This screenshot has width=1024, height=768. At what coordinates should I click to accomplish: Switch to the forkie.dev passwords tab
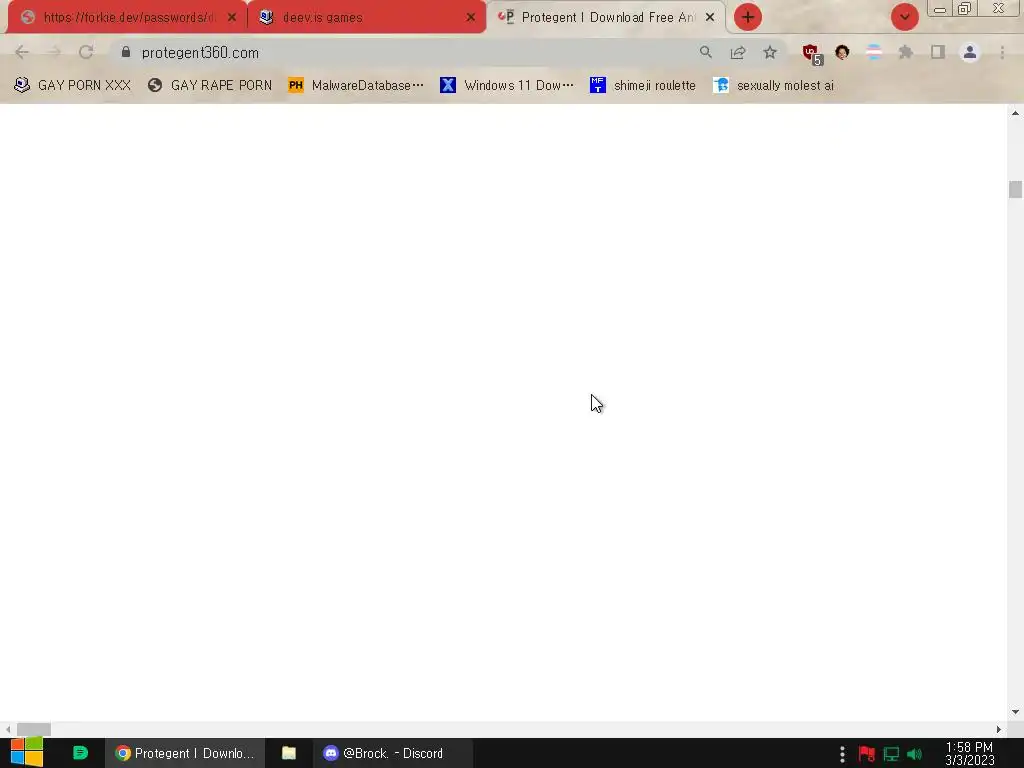tap(127, 17)
